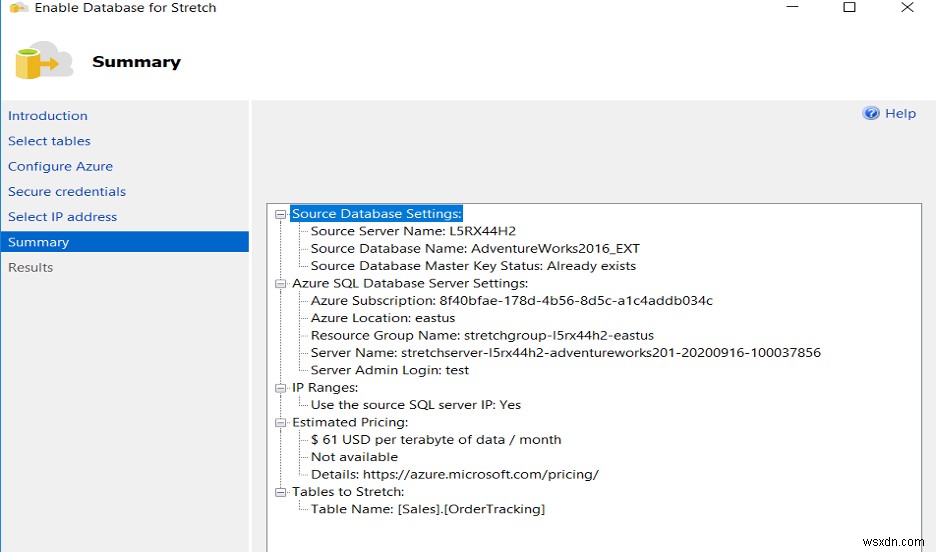
Task: Navigate to Select IP address page
Action: click(x=62, y=217)
